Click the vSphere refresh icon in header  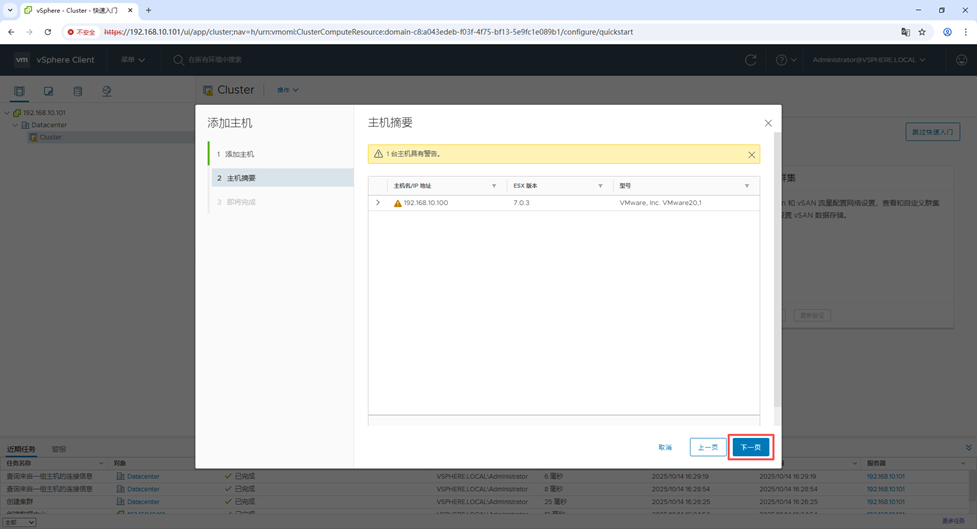(750, 60)
